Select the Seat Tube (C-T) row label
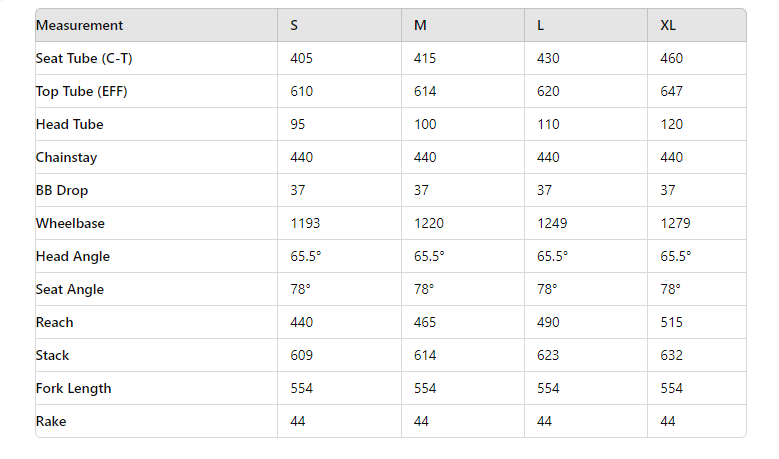The width and height of the screenshot is (779, 459). click(84, 59)
